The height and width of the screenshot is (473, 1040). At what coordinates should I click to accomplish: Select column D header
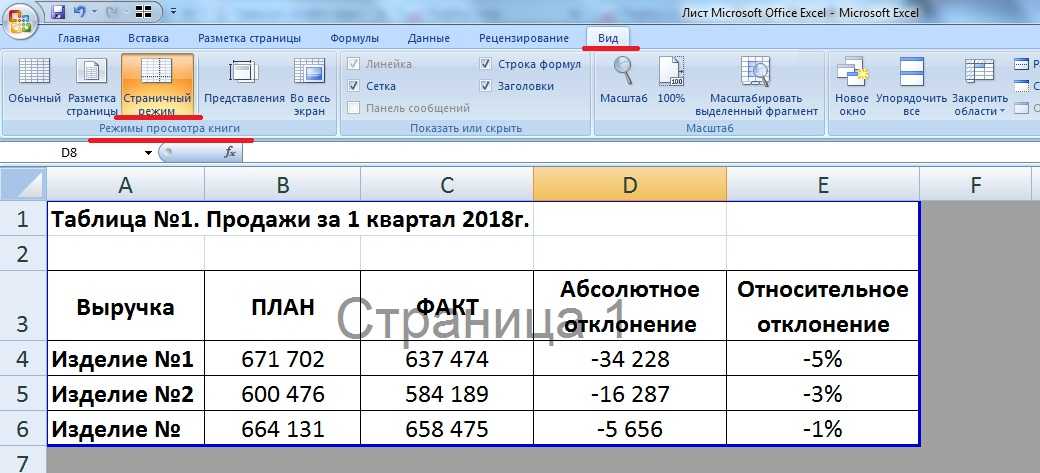tap(629, 184)
